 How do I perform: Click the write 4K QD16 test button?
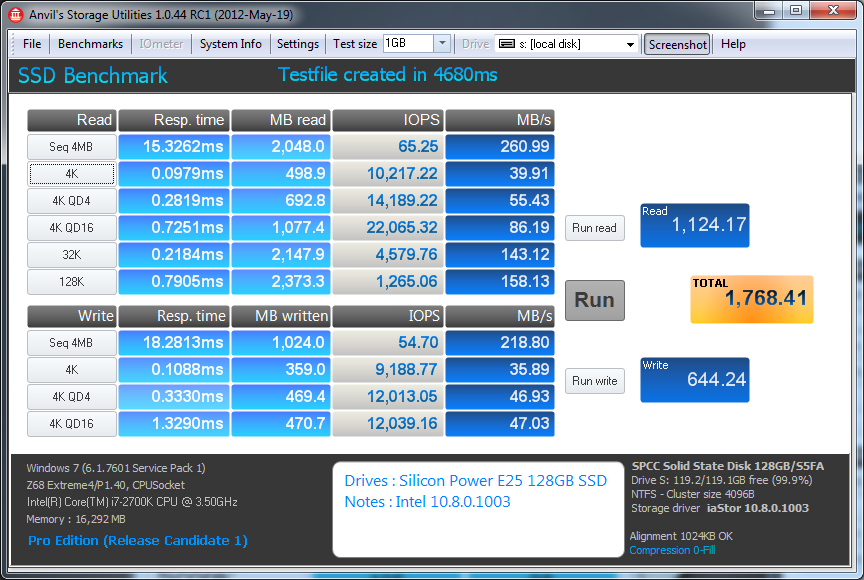point(72,424)
